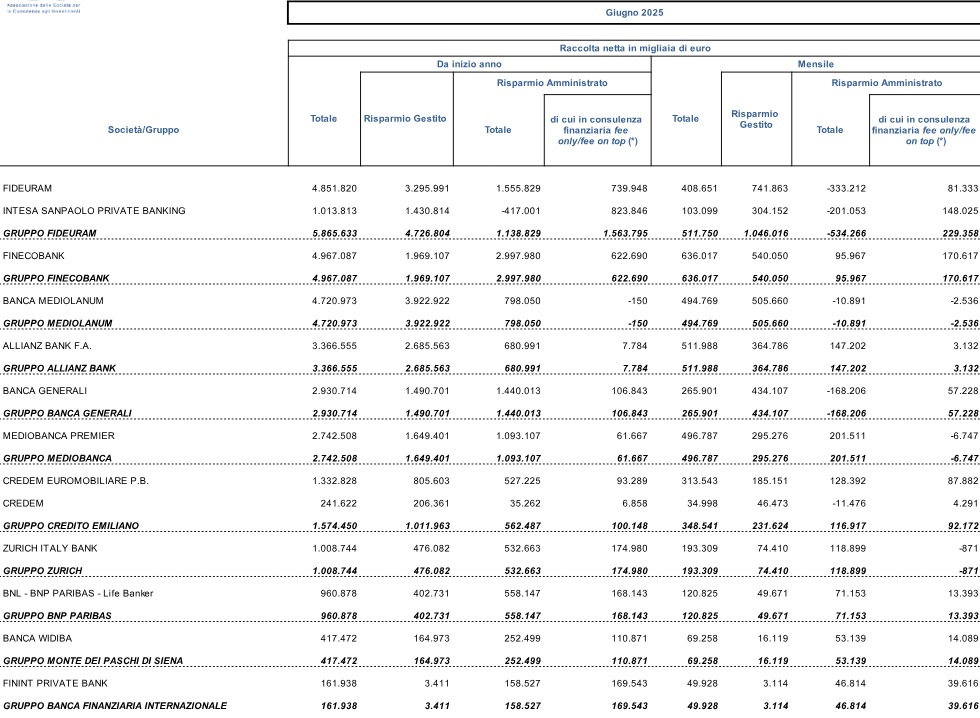This screenshot has width=980, height=718.
Task: Select the value -150 in BANCA MEDIOLANUM row
Action: 638,301
